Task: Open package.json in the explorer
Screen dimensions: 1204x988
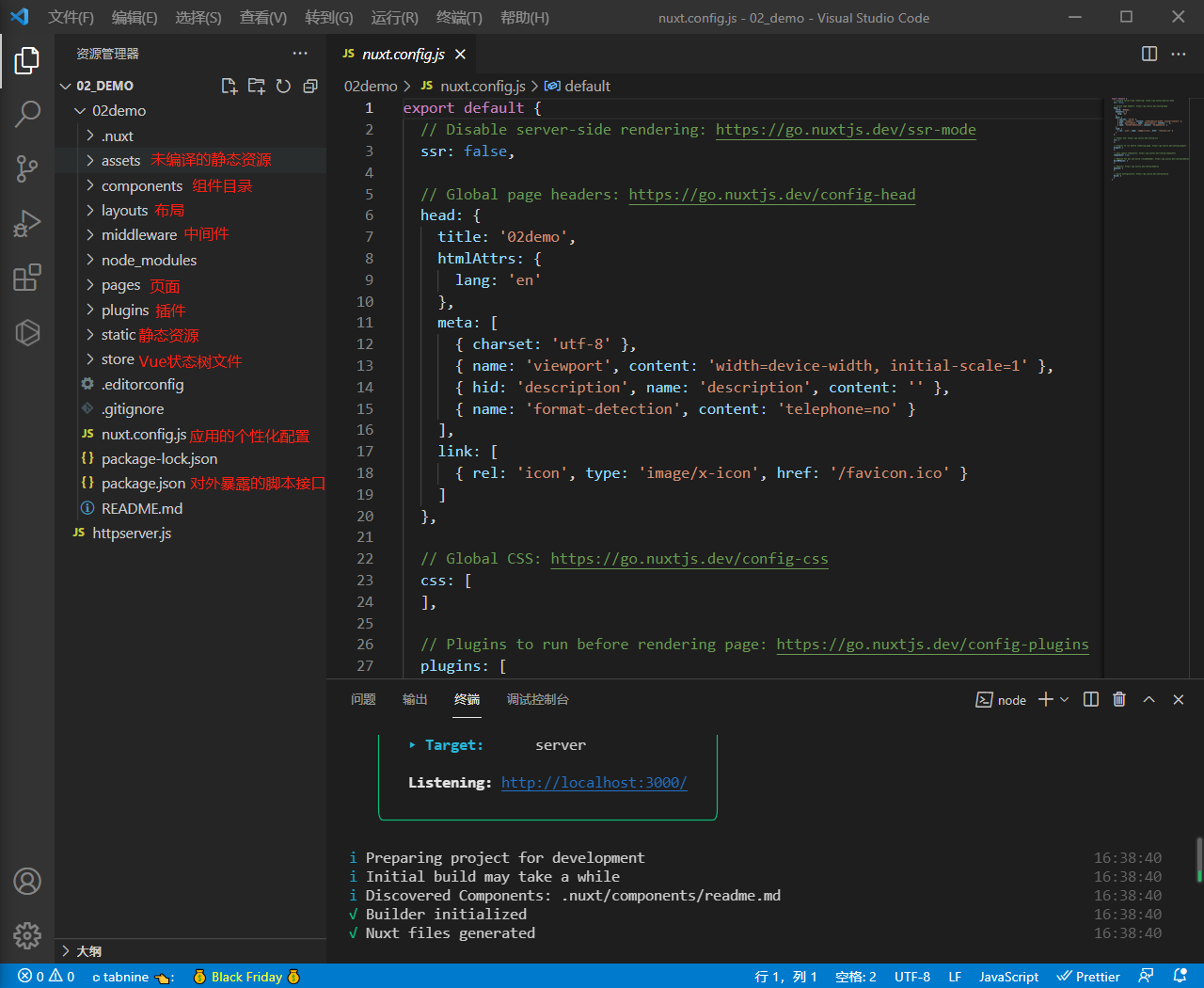Action: [x=190, y=484]
